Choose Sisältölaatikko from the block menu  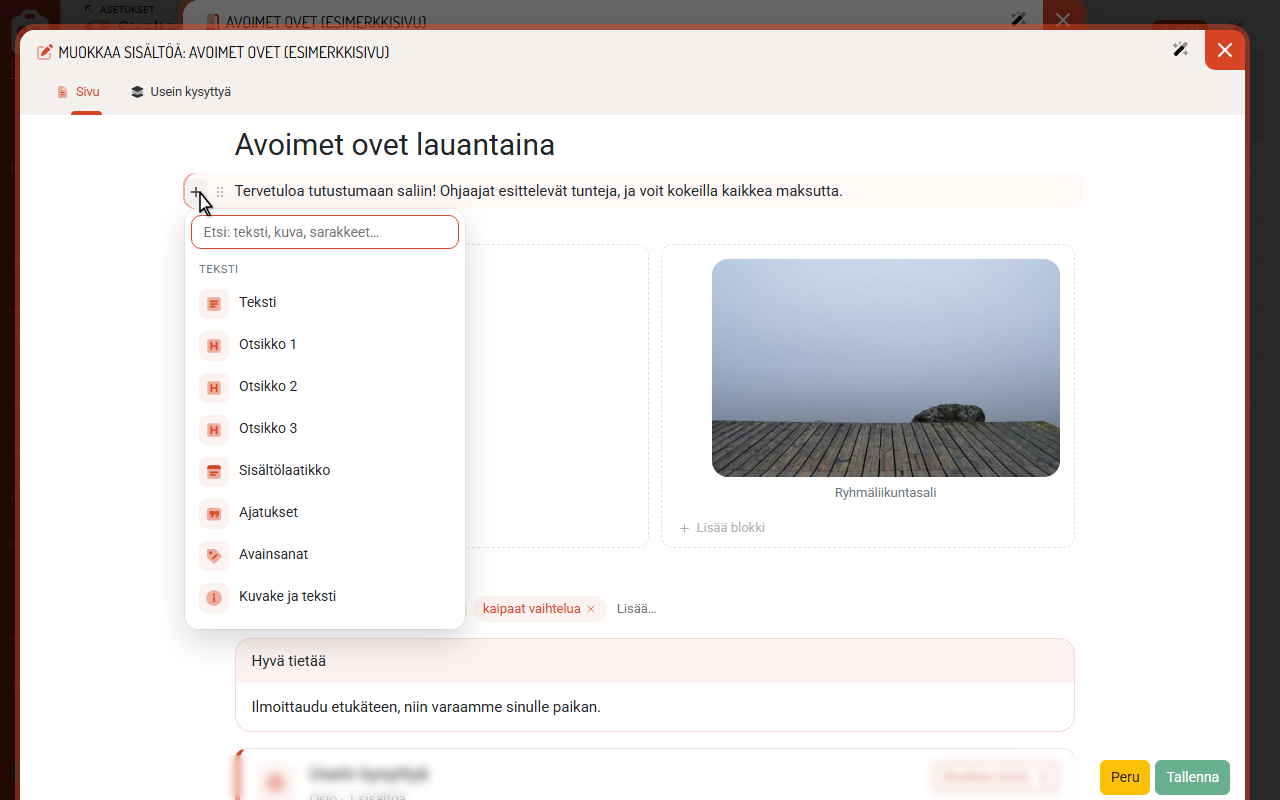click(x=325, y=471)
